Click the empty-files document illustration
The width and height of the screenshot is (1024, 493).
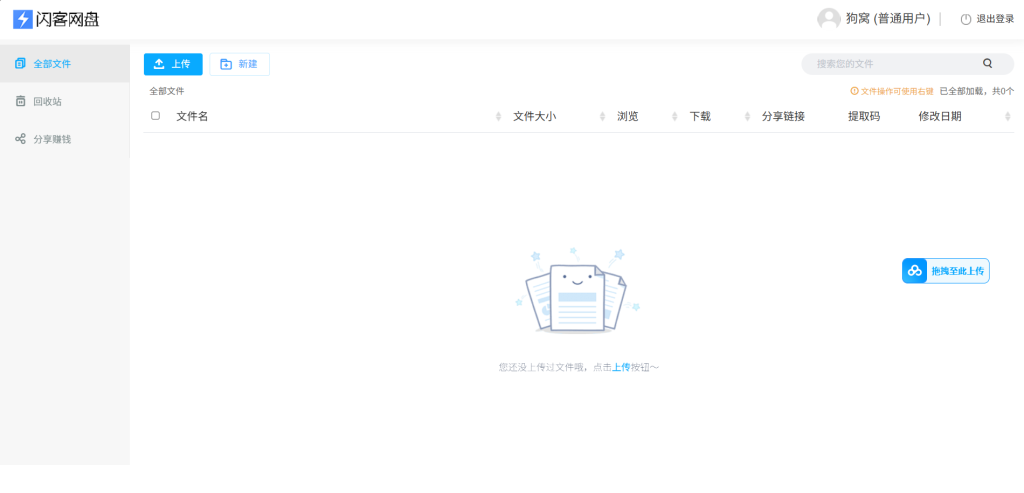click(x=577, y=291)
